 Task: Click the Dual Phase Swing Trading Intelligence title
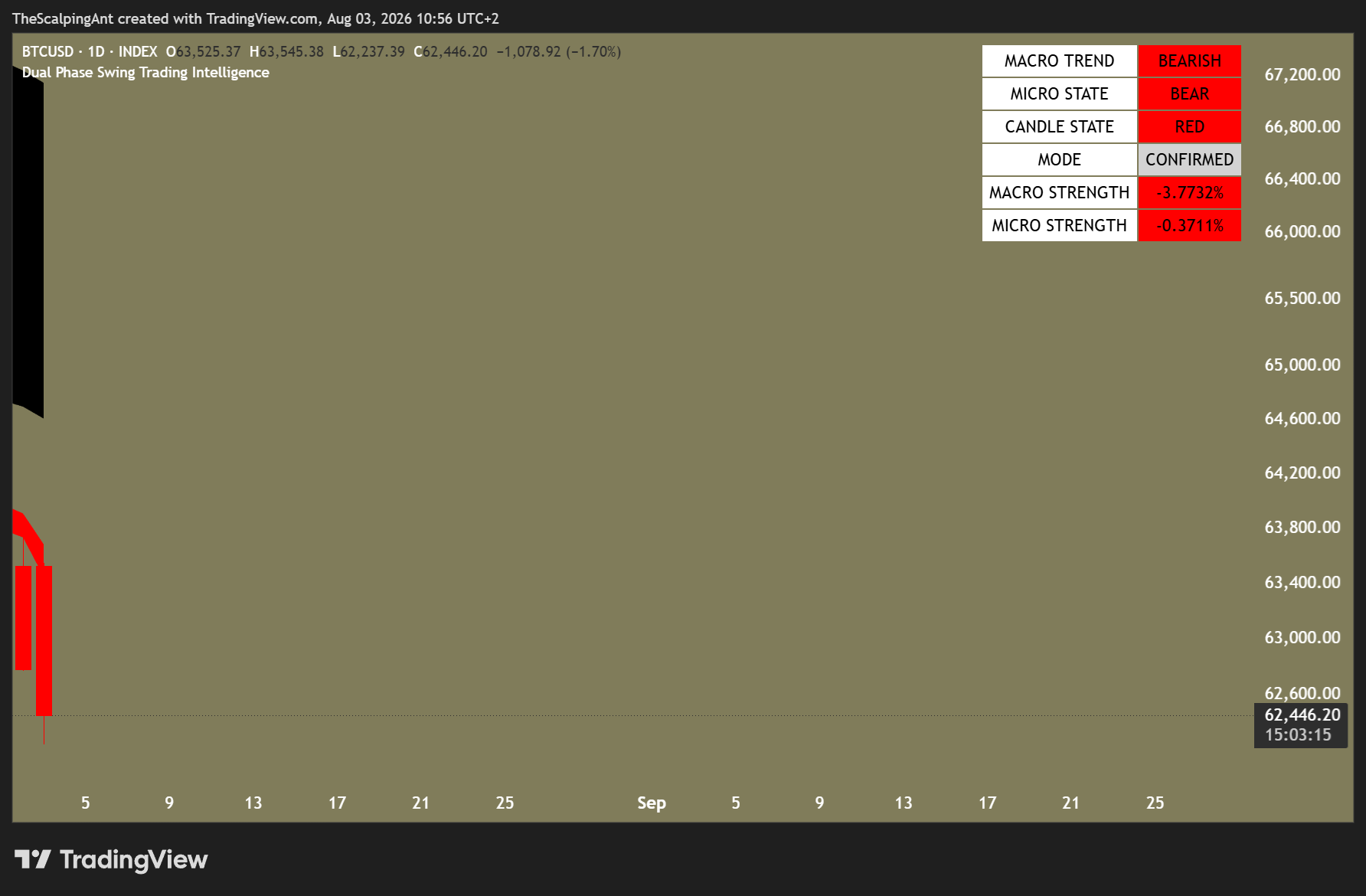145,72
